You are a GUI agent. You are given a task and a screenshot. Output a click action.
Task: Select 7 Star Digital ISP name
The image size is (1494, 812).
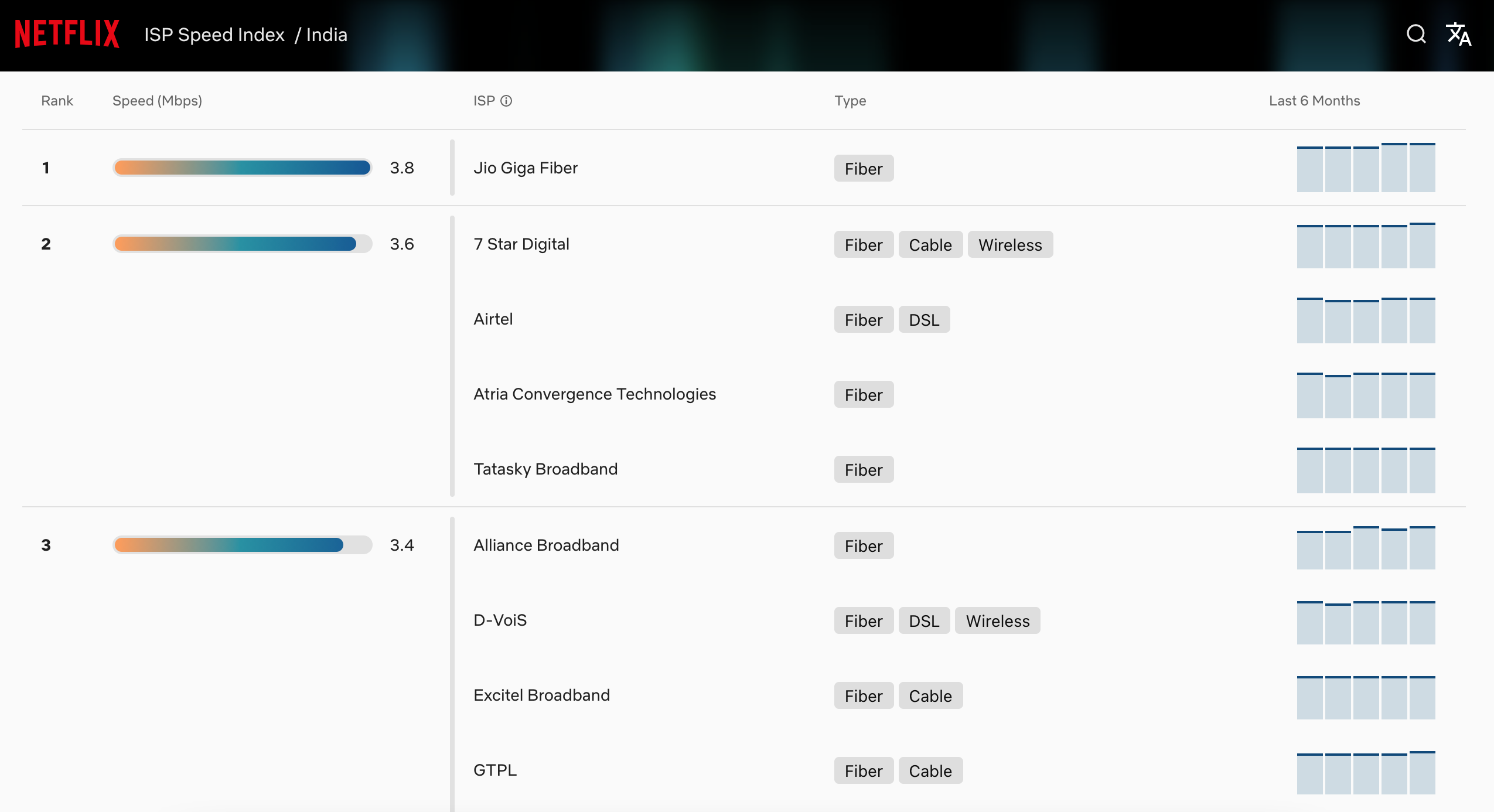click(521, 244)
